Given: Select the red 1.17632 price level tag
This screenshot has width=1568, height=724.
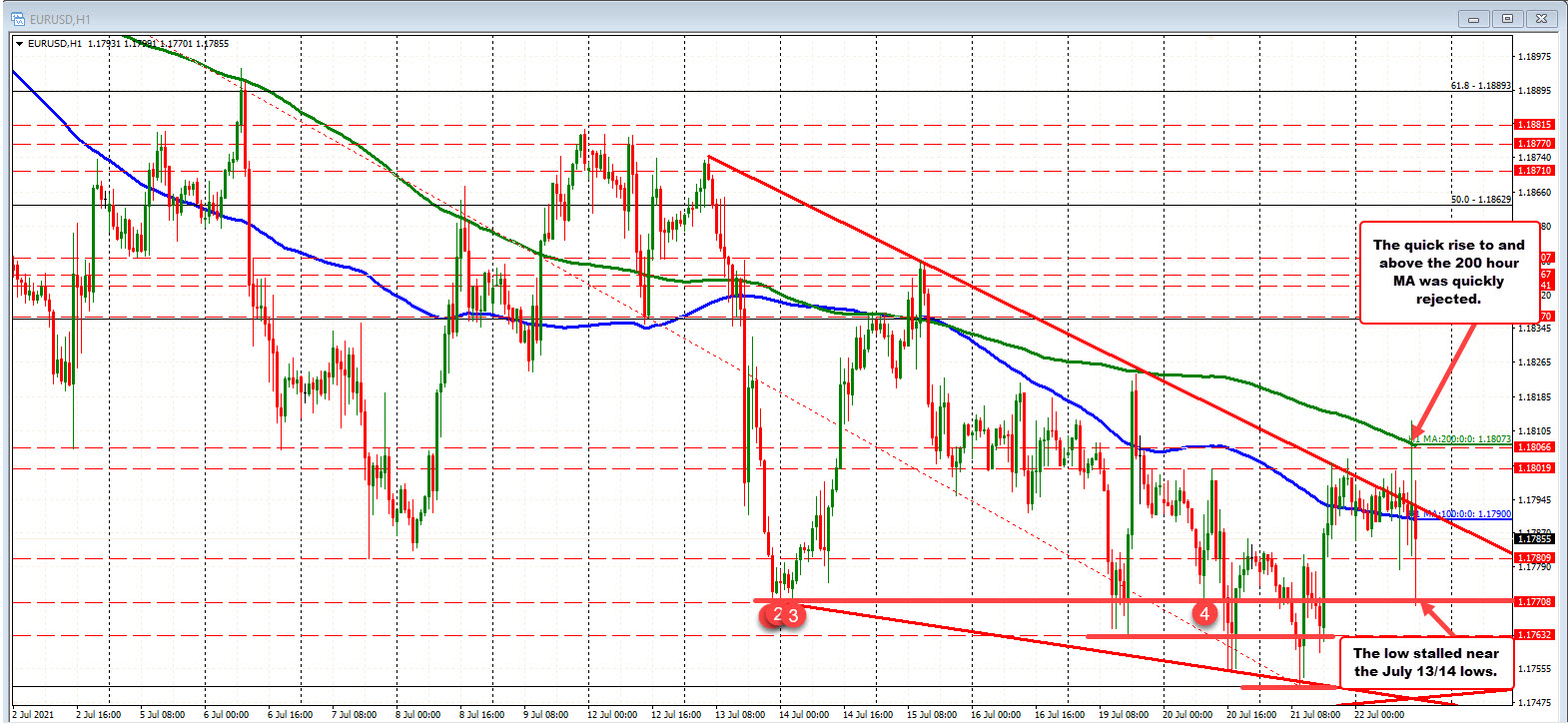Looking at the screenshot, I should [1535, 635].
